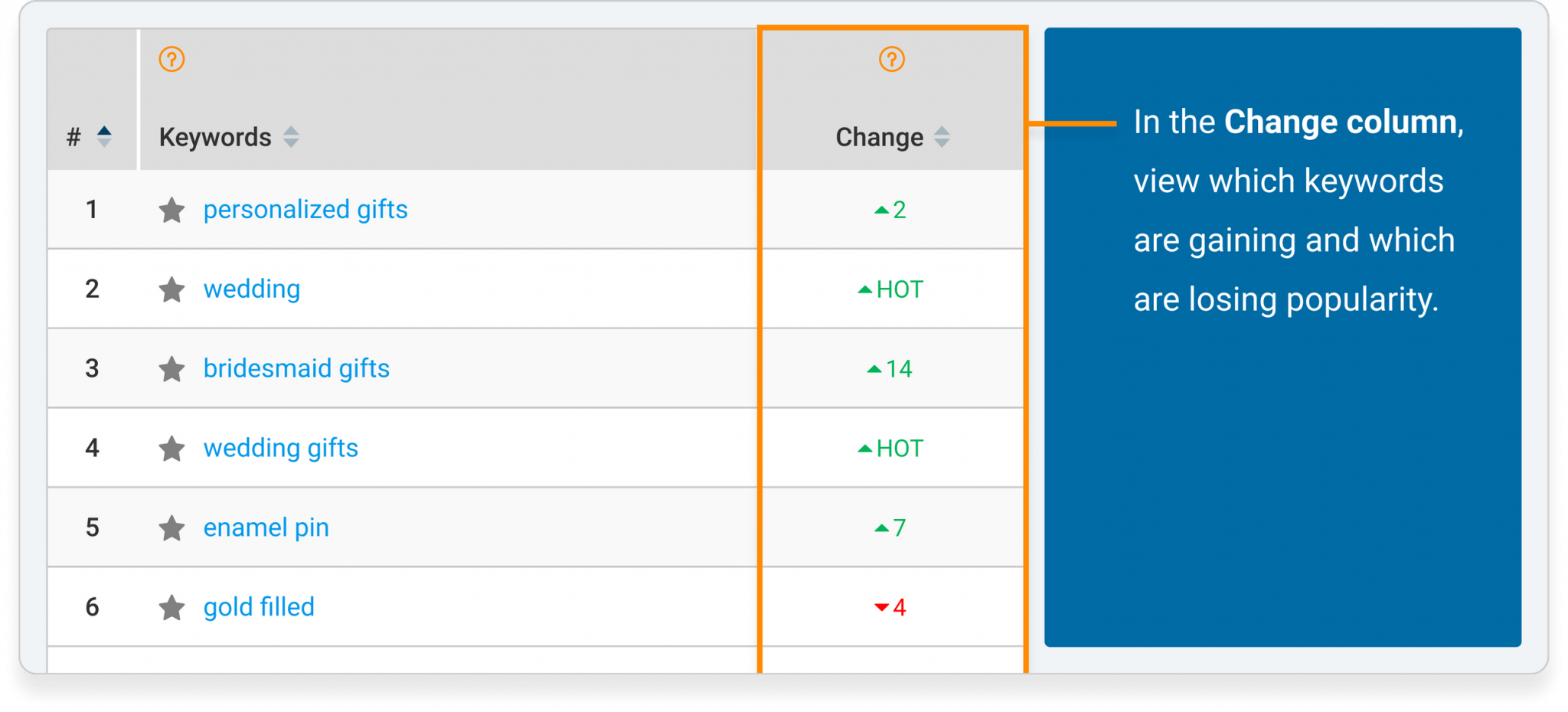Viewport: 1568px width, 712px height.
Task: Favorite the wedding gifts keyword
Action: click(171, 449)
